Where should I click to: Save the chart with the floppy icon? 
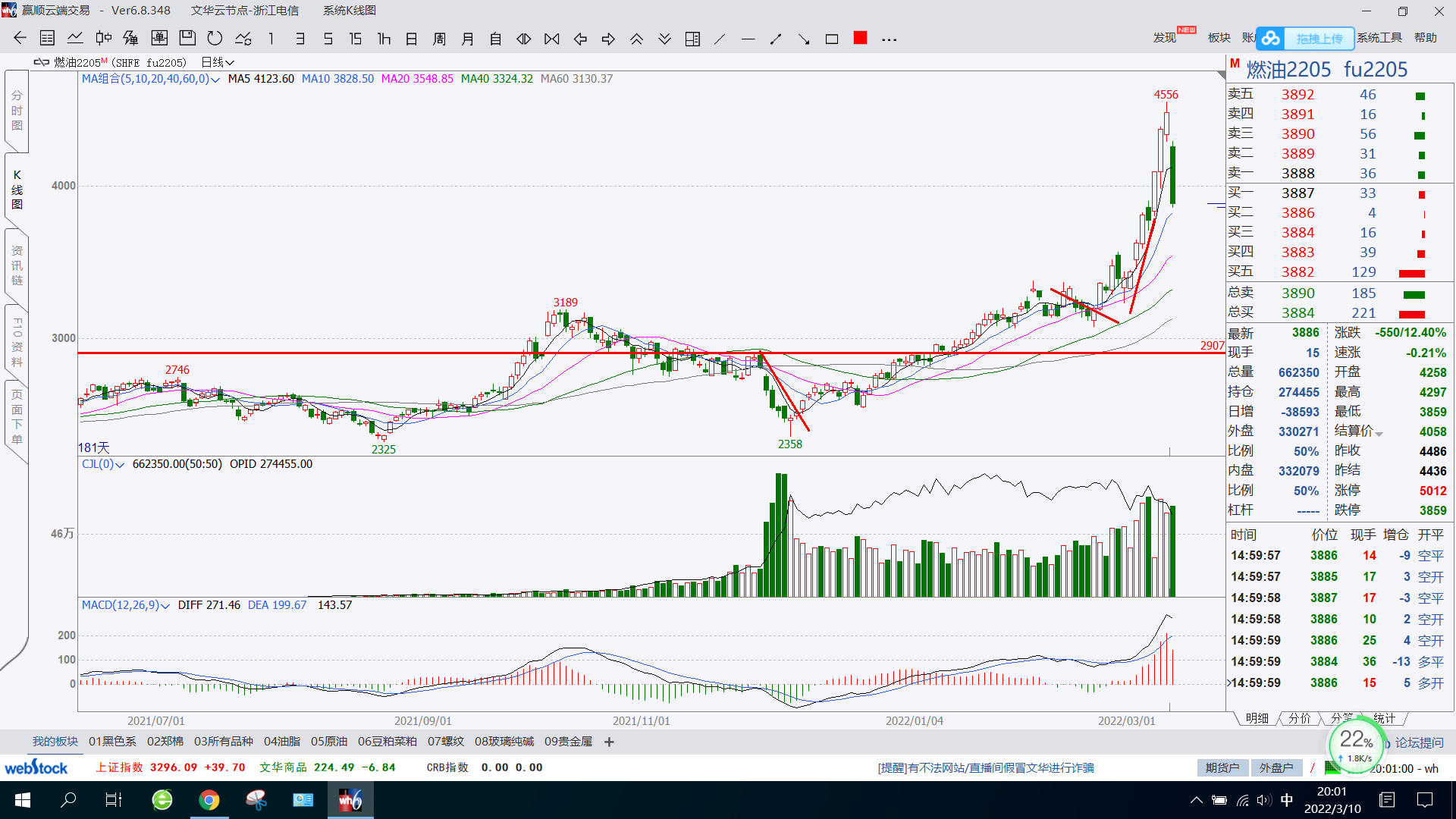tap(187, 38)
